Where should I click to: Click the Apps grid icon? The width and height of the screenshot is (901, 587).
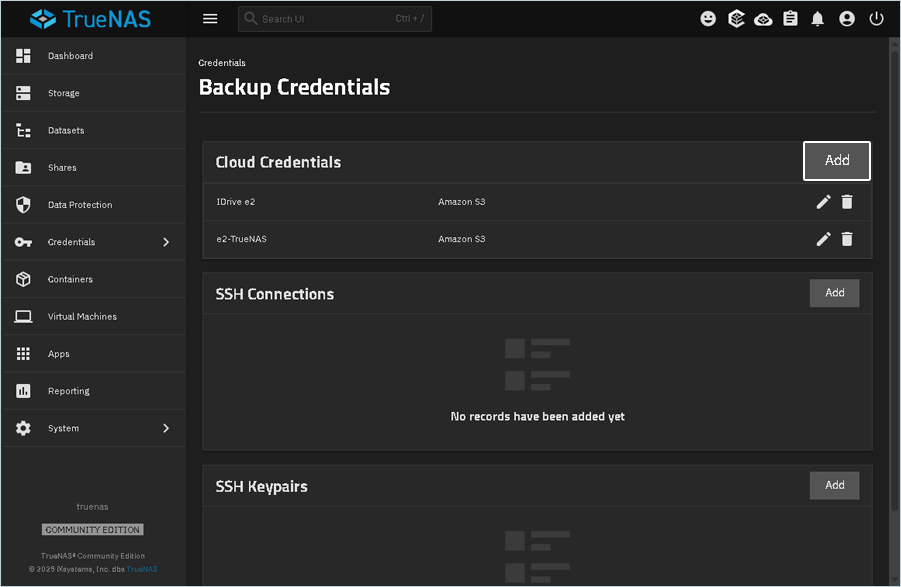pyautogui.click(x=23, y=354)
